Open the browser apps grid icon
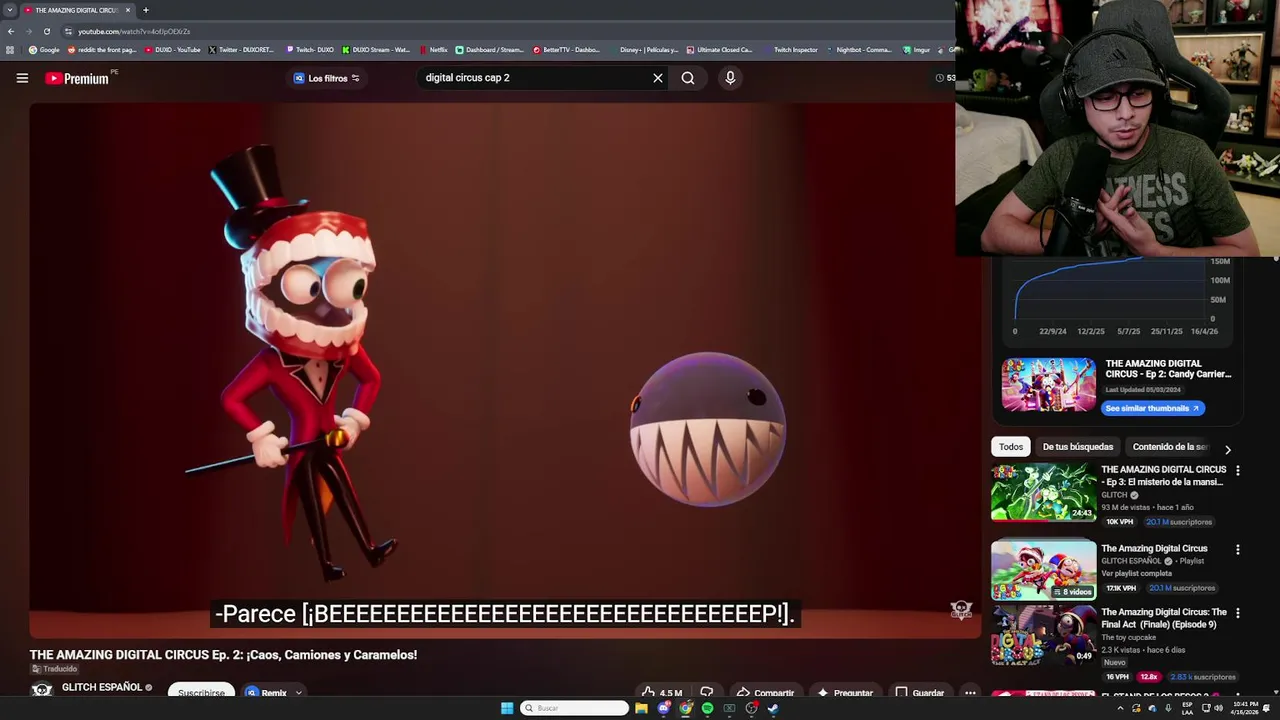Screen dimensions: 1280x720 click(x=10, y=50)
